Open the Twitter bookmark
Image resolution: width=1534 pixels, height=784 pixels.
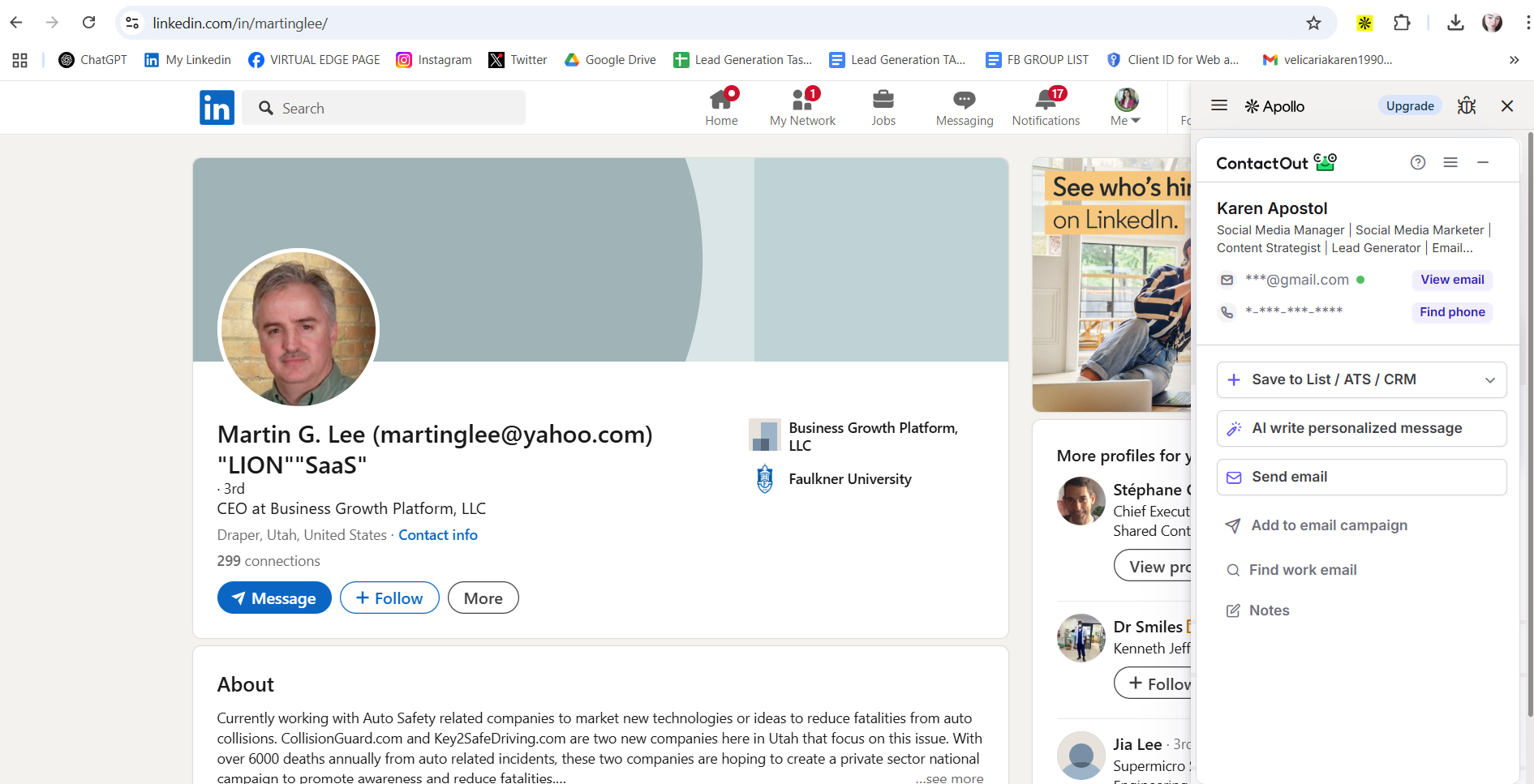point(518,60)
